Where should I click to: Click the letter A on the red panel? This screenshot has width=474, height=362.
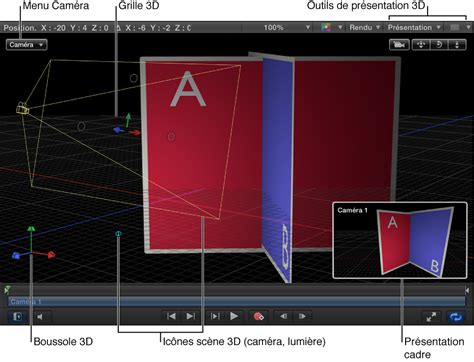pyautogui.click(x=188, y=90)
